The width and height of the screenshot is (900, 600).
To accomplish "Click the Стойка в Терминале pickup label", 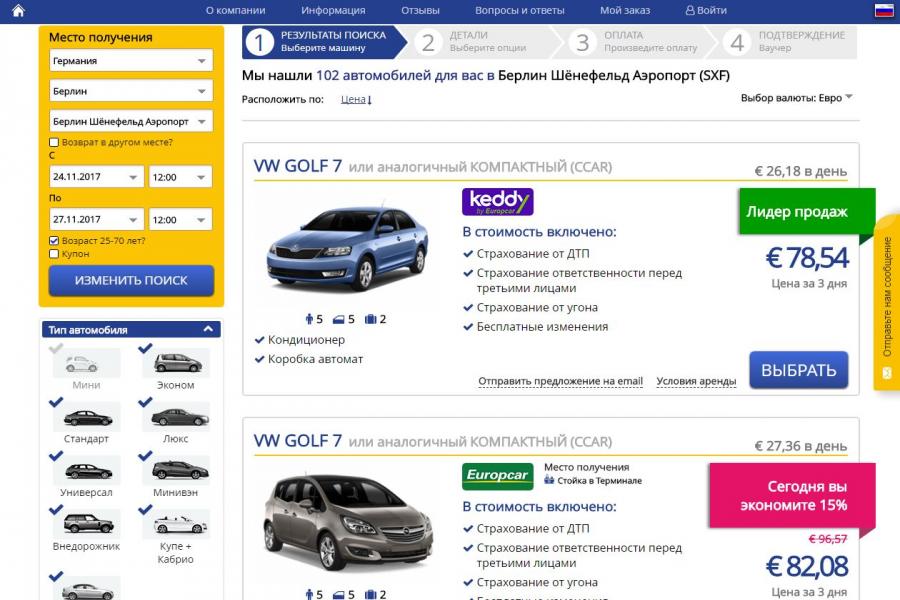I will (x=599, y=481).
